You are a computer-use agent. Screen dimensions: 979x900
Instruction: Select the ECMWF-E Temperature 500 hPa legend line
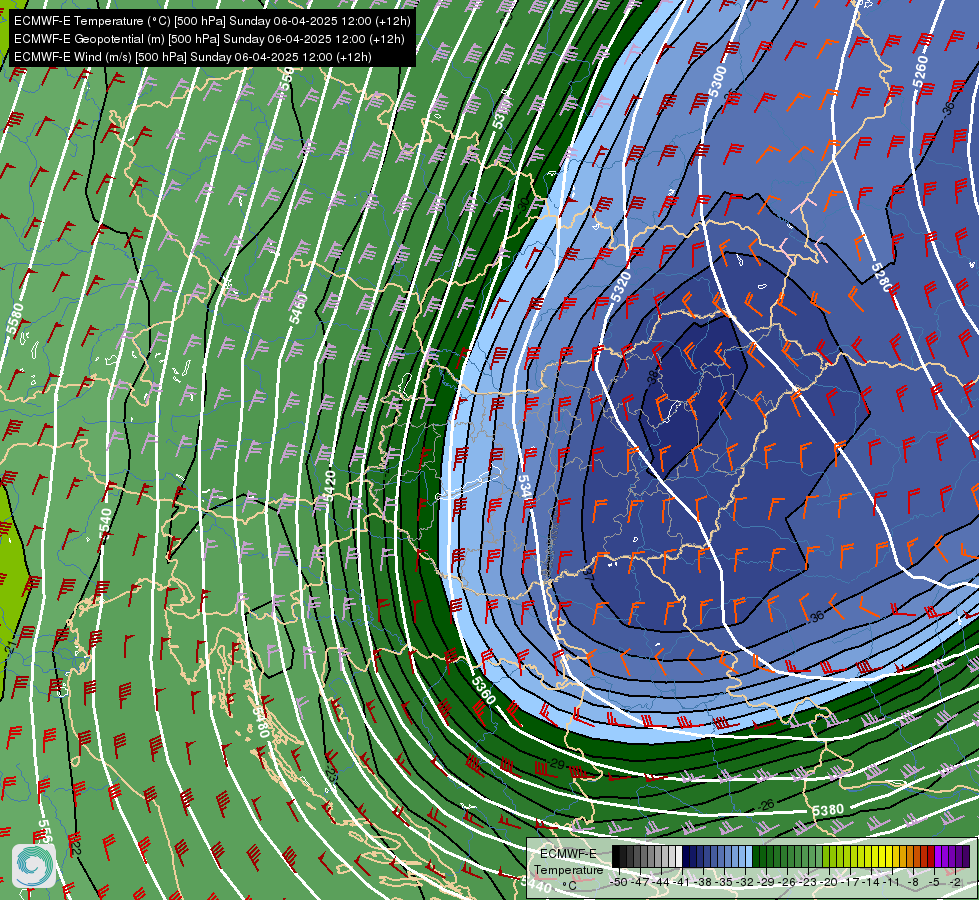212,21
